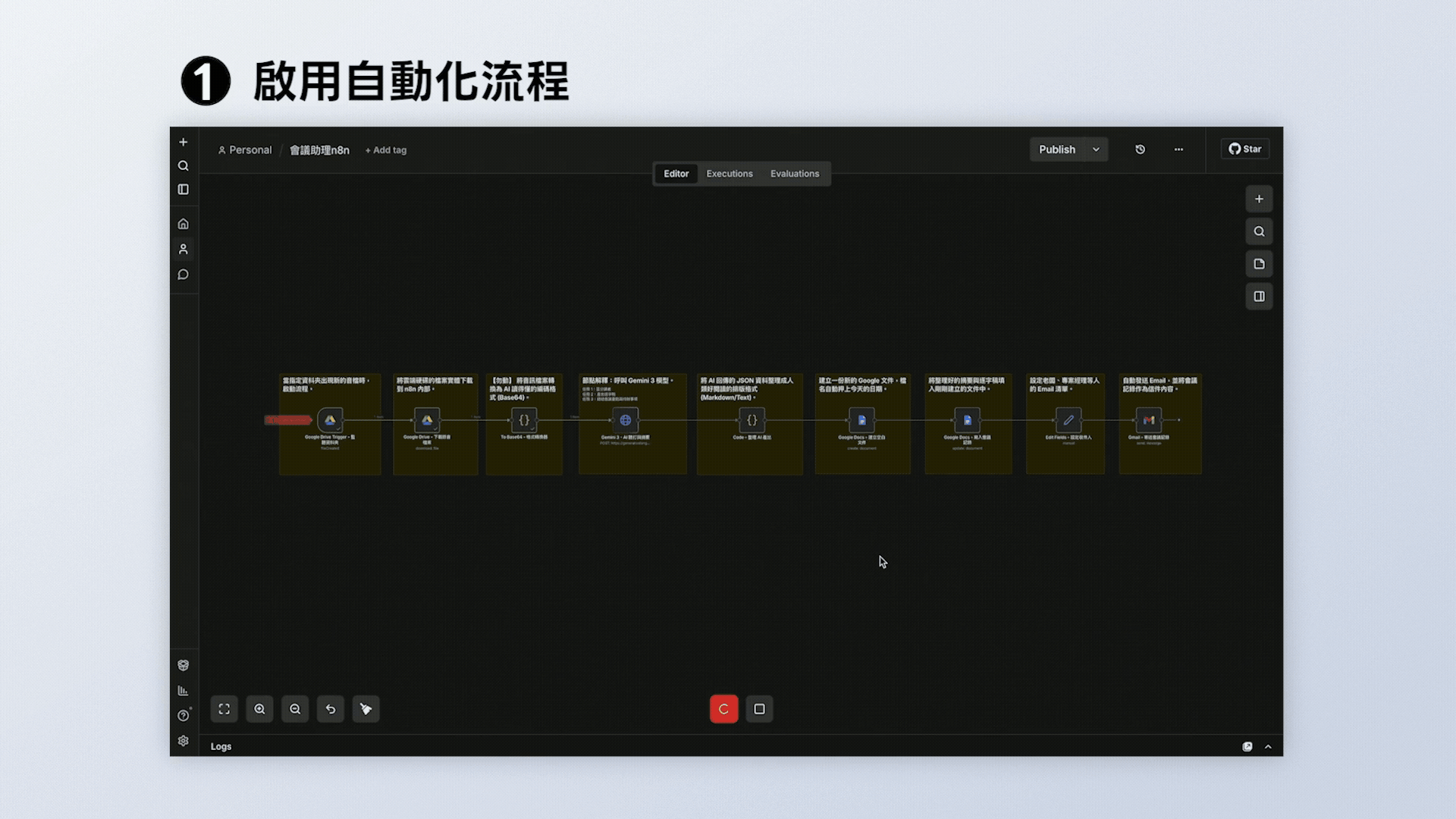Select the To Base64 code node
Viewport: 1456px width, 819px height.
[524, 420]
